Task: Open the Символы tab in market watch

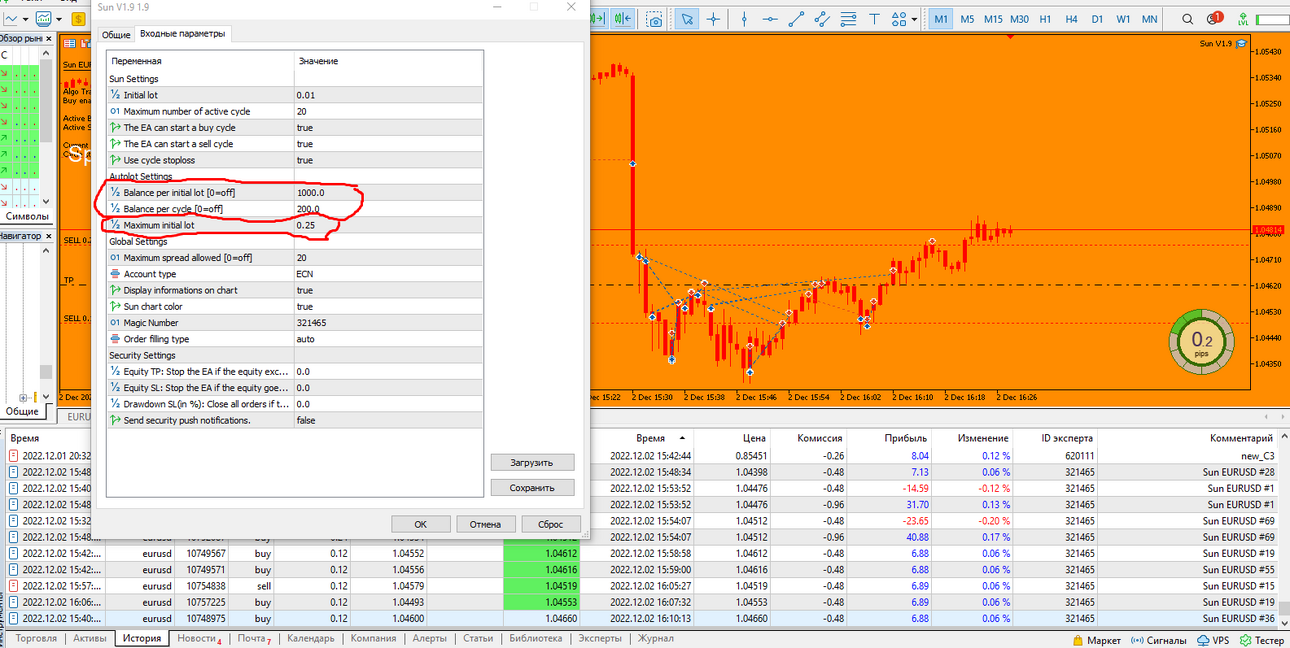Action: 27,216
